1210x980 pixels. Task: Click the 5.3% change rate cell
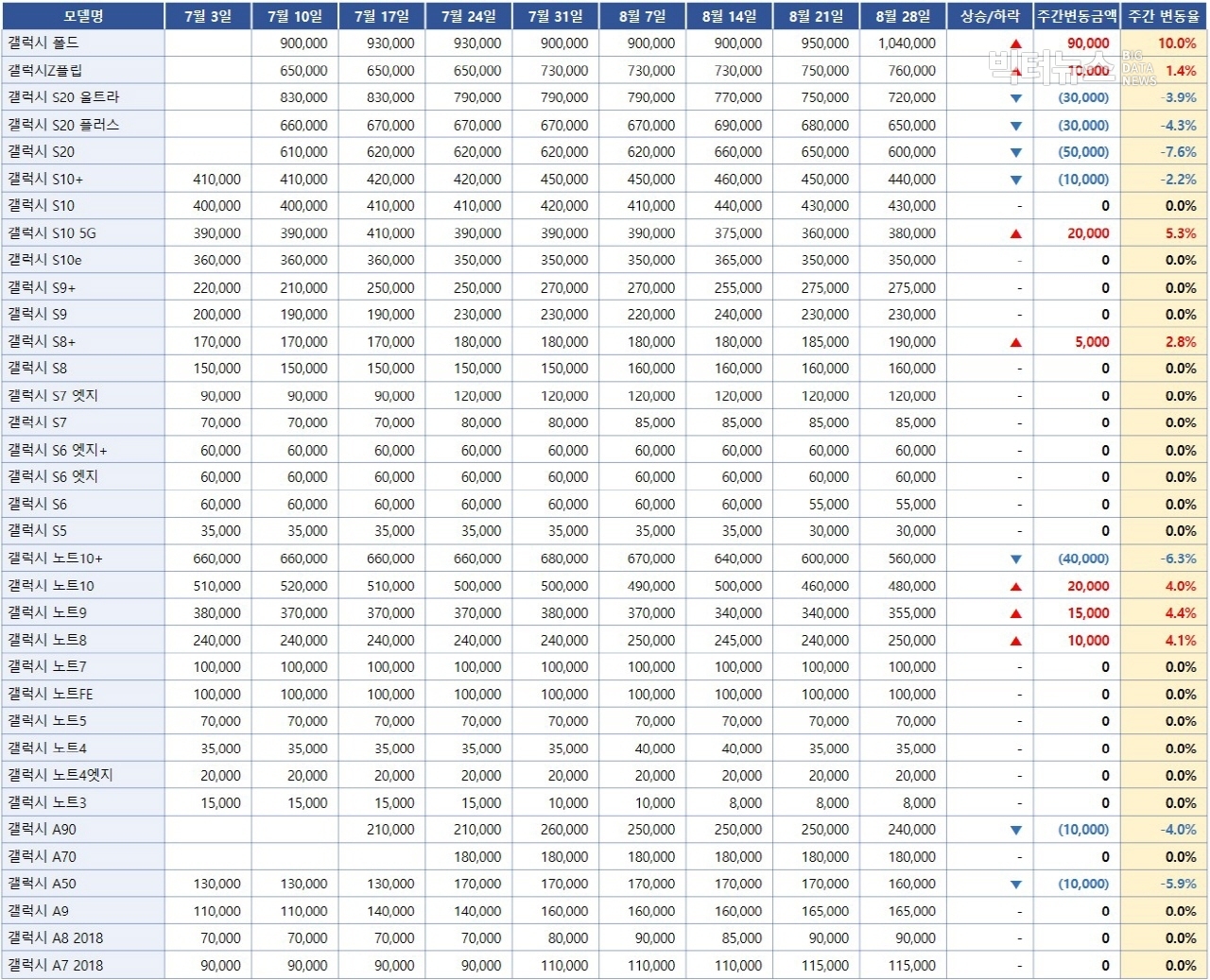point(1181,233)
